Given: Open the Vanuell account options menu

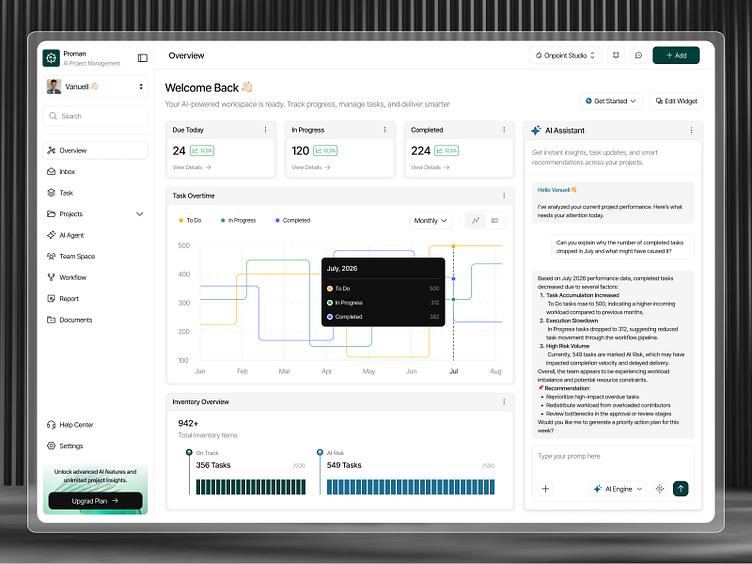Looking at the screenshot, I should tap(141, 86).
